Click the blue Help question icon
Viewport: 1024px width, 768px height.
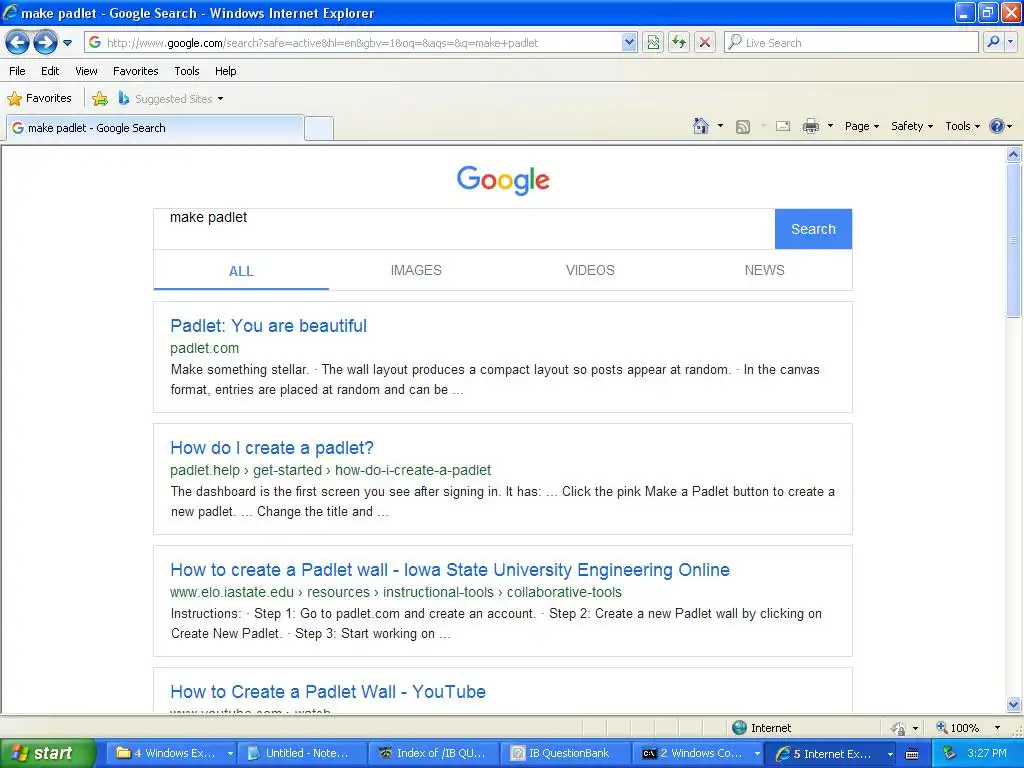coord(997,126)
